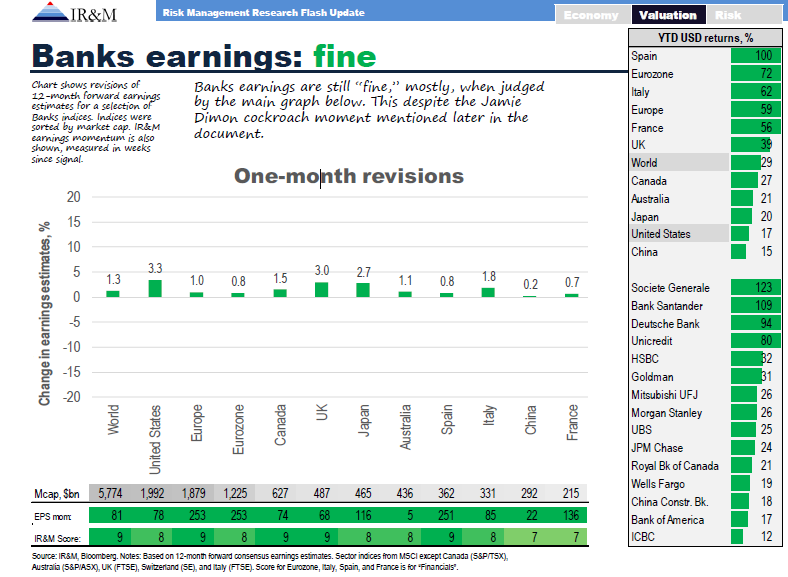The height and width of the screenshot is (577, 788).
Task: Click the Deutsche Bank row
Action: pos(705,324)
